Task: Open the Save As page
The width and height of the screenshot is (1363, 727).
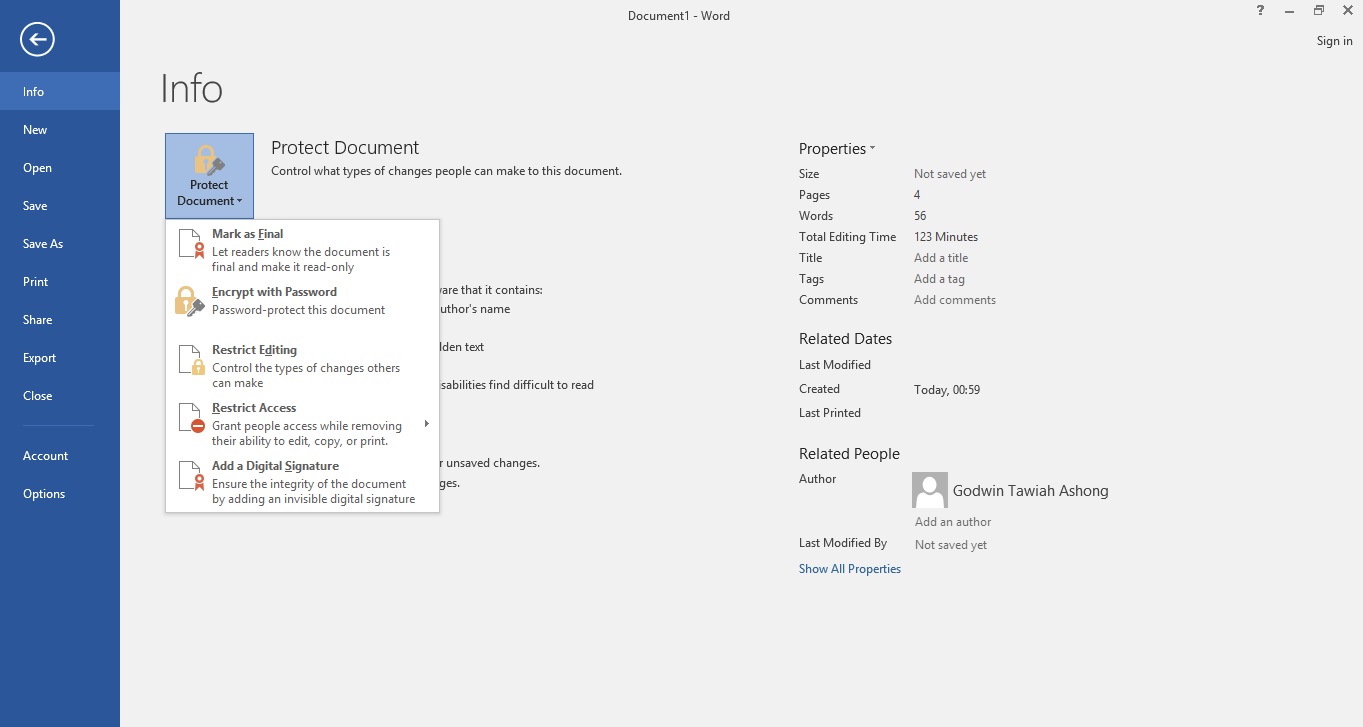Action: (60, 243)
